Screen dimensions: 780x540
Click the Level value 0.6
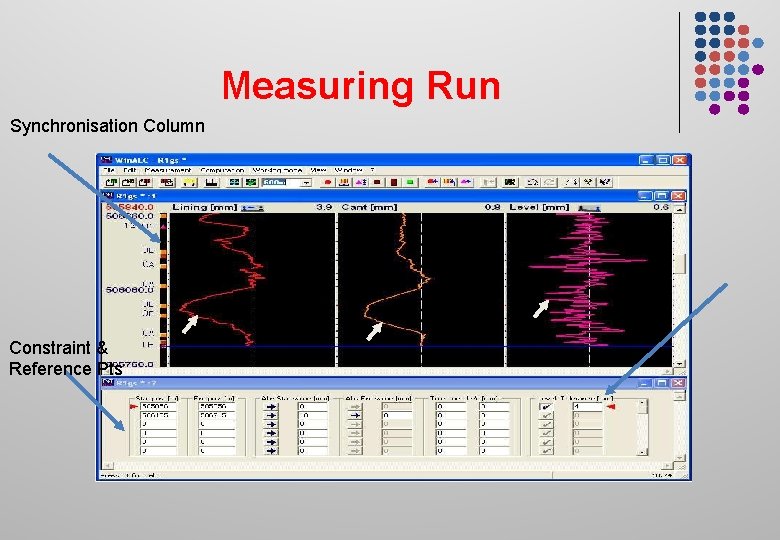click(661, 207)
